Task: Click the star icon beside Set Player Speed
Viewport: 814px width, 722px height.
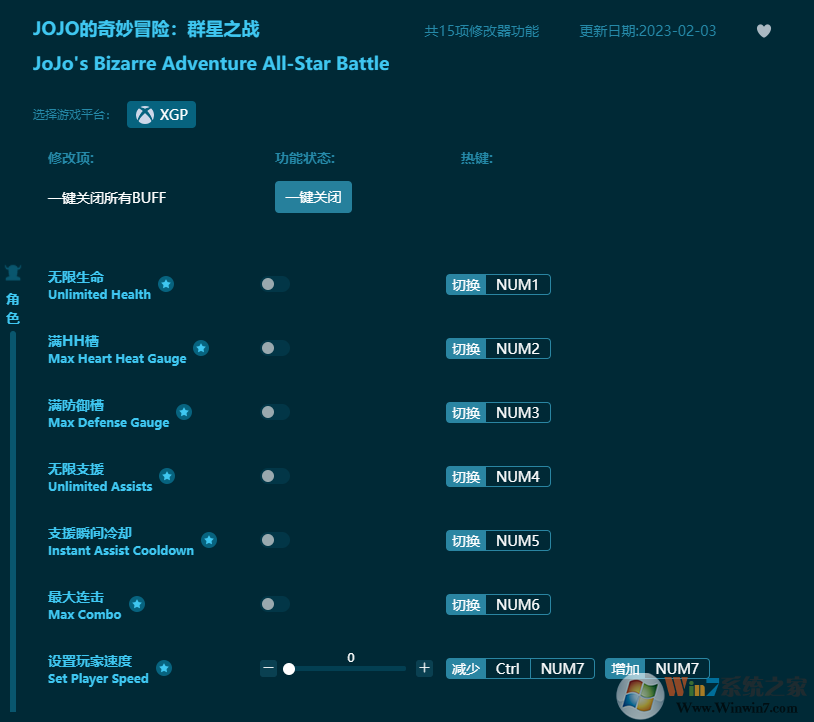Action: 164,668
